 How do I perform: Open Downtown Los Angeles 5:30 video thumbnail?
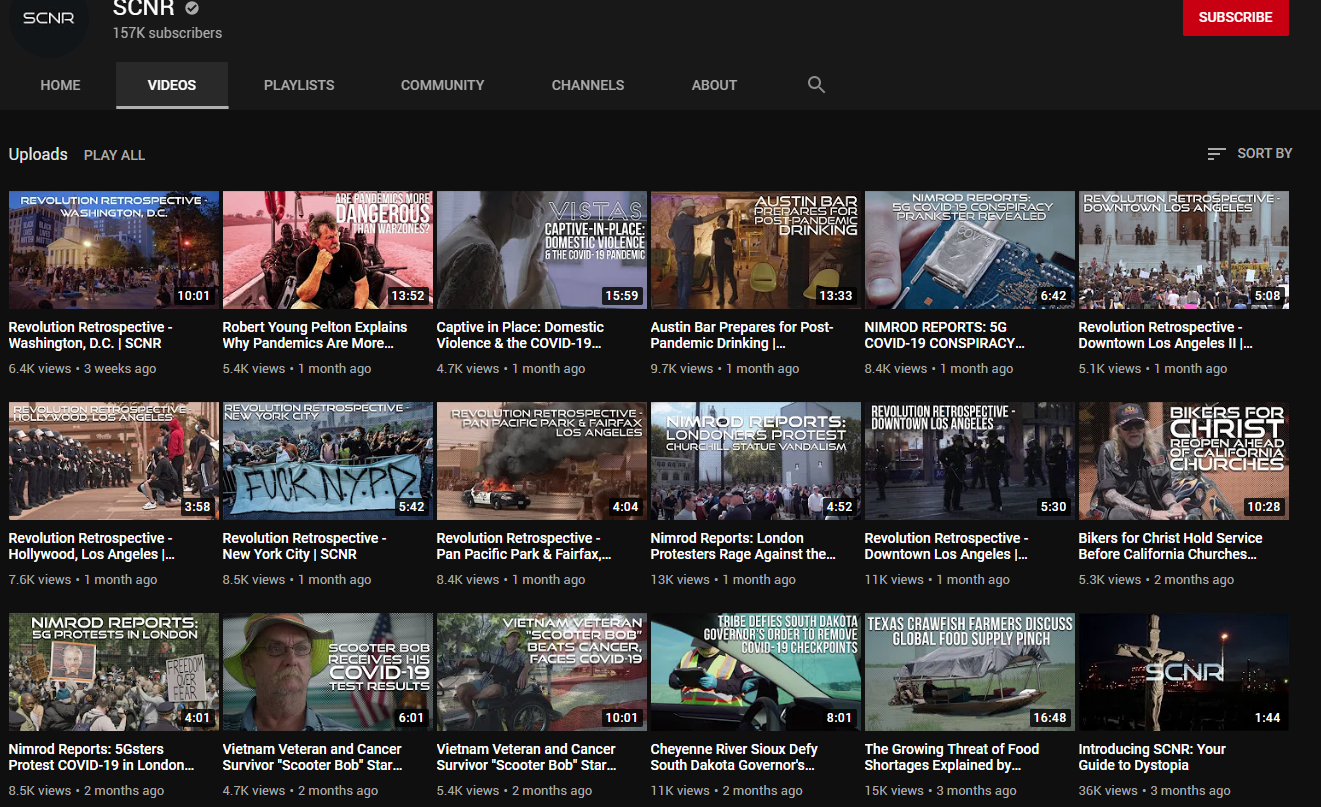click(x=970, y=461)
